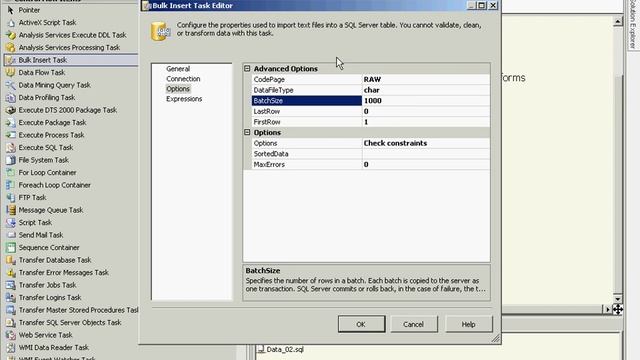
Task: Click the Analysis Services Processing Task icon
Action: point(11,47)
